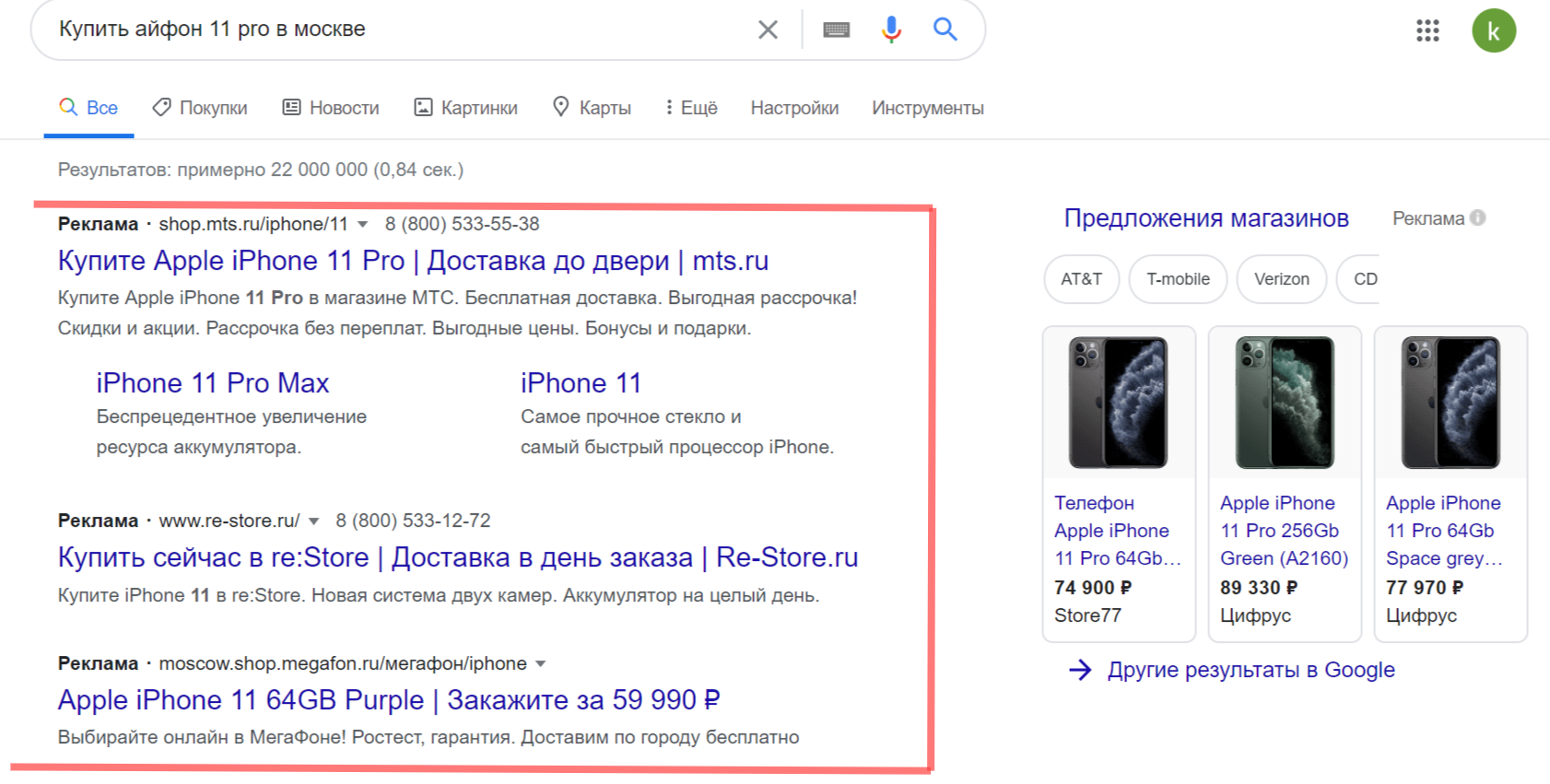Clear the search query with the X icon
The height and width of the screenshot is (784, 1550).
(768, 29)
